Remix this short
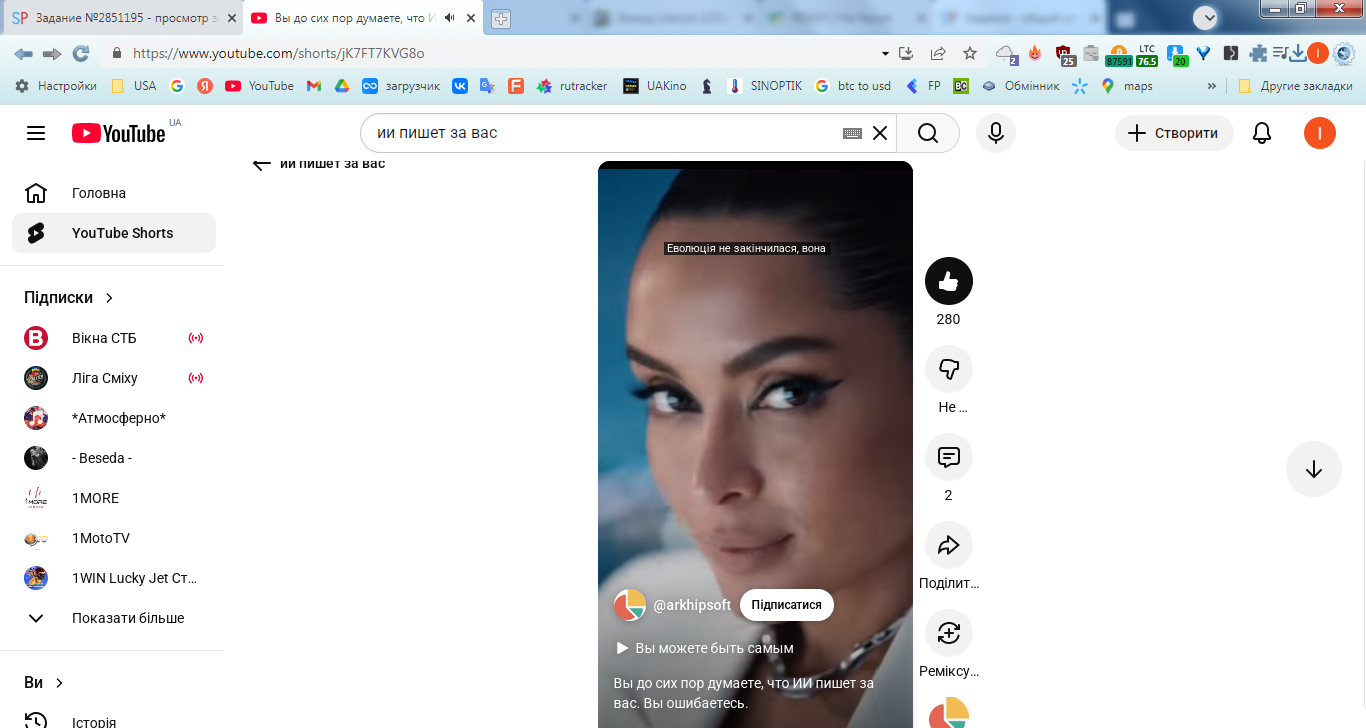The height and width of the screenshot is (728, 1366). (x=948, y=633)
